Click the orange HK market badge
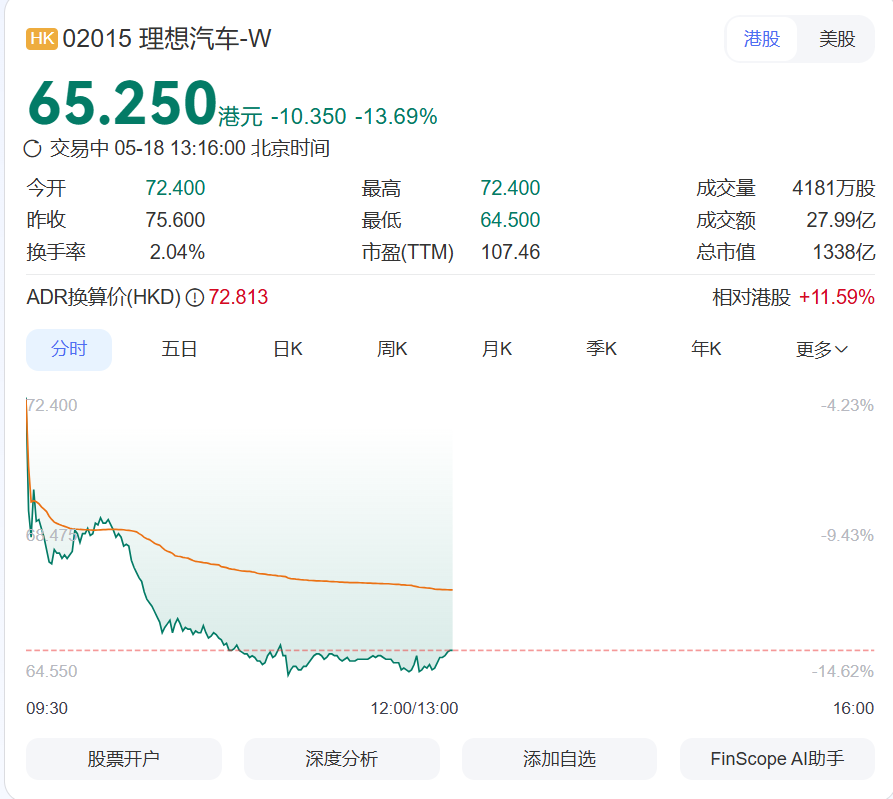Image resolution: width=893 pixels, height=799 pixels. 42,39
